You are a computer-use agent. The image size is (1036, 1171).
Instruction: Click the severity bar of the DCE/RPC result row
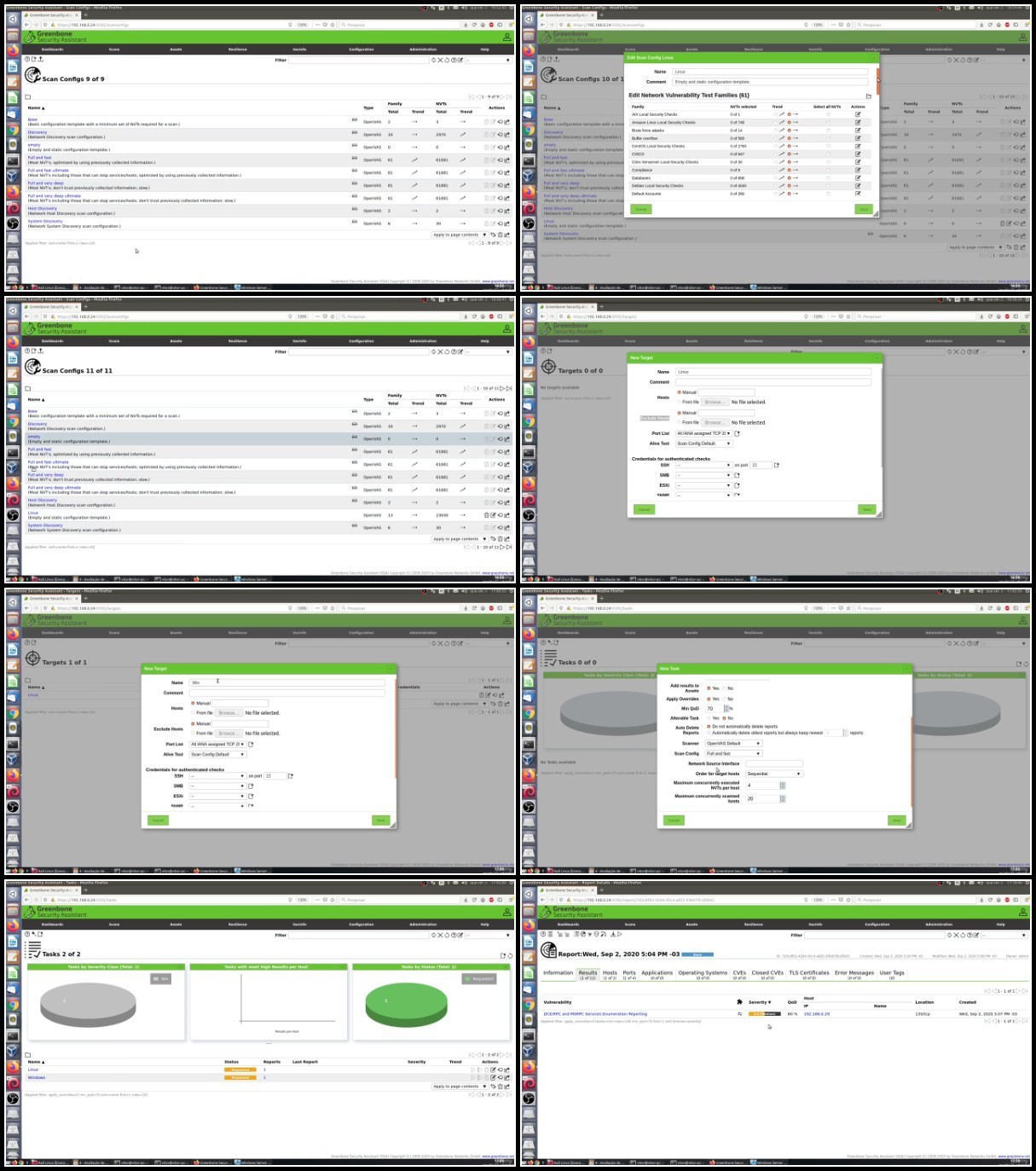[x=765, y=1014]
